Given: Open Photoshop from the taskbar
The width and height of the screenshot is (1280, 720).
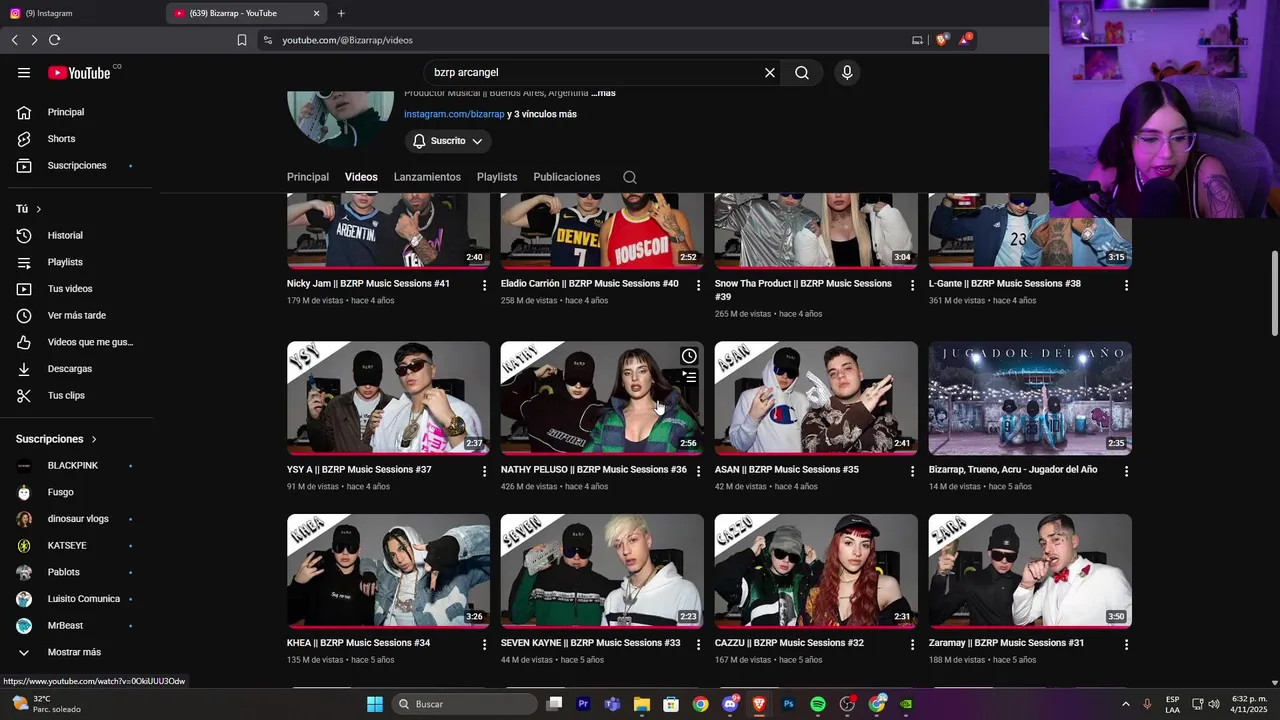Looking at the screenshot, I should pos(788,704).
